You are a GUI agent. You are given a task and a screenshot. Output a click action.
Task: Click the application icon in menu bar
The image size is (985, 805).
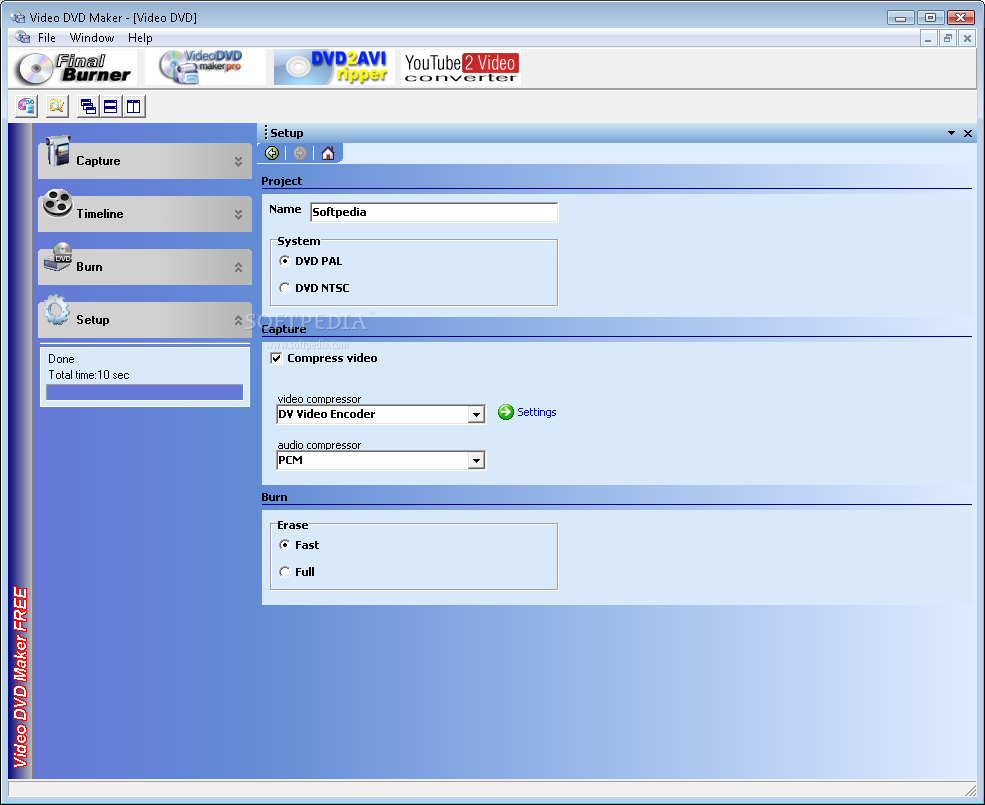pyautogui.click(x=23, y=38)
